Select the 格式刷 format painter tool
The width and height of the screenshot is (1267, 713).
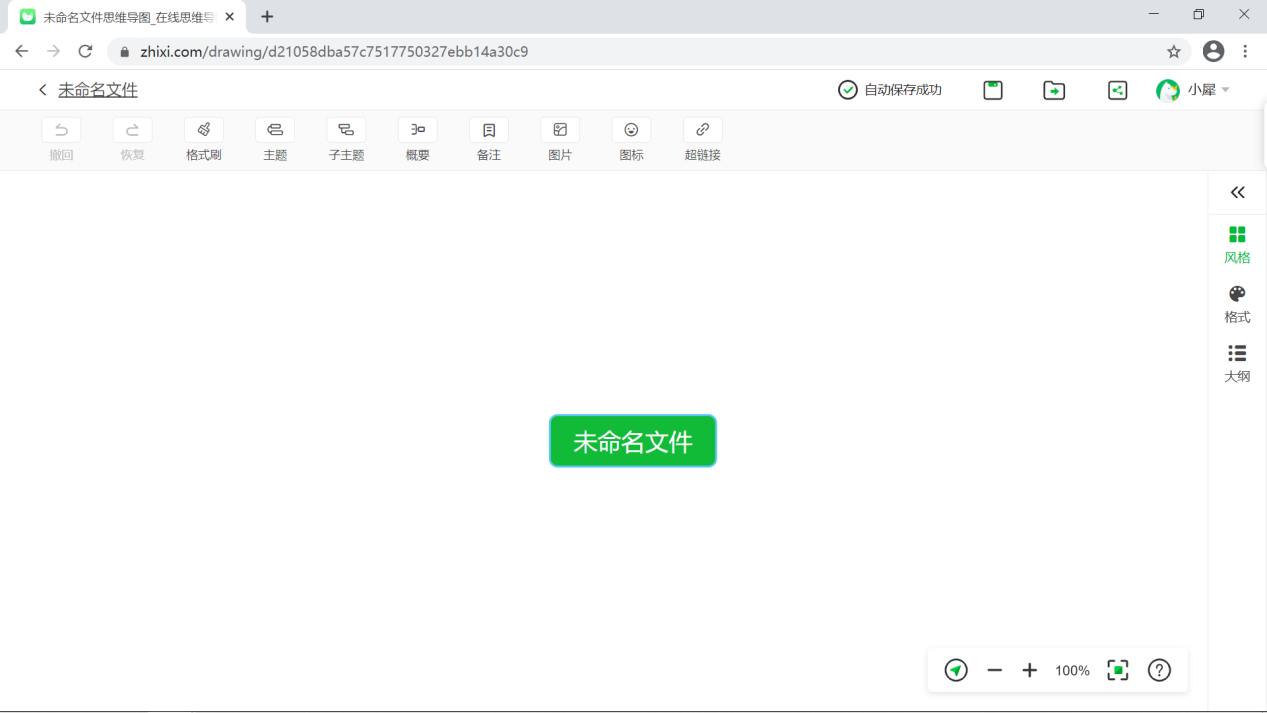pyautogui.click(x=203, y=140)
